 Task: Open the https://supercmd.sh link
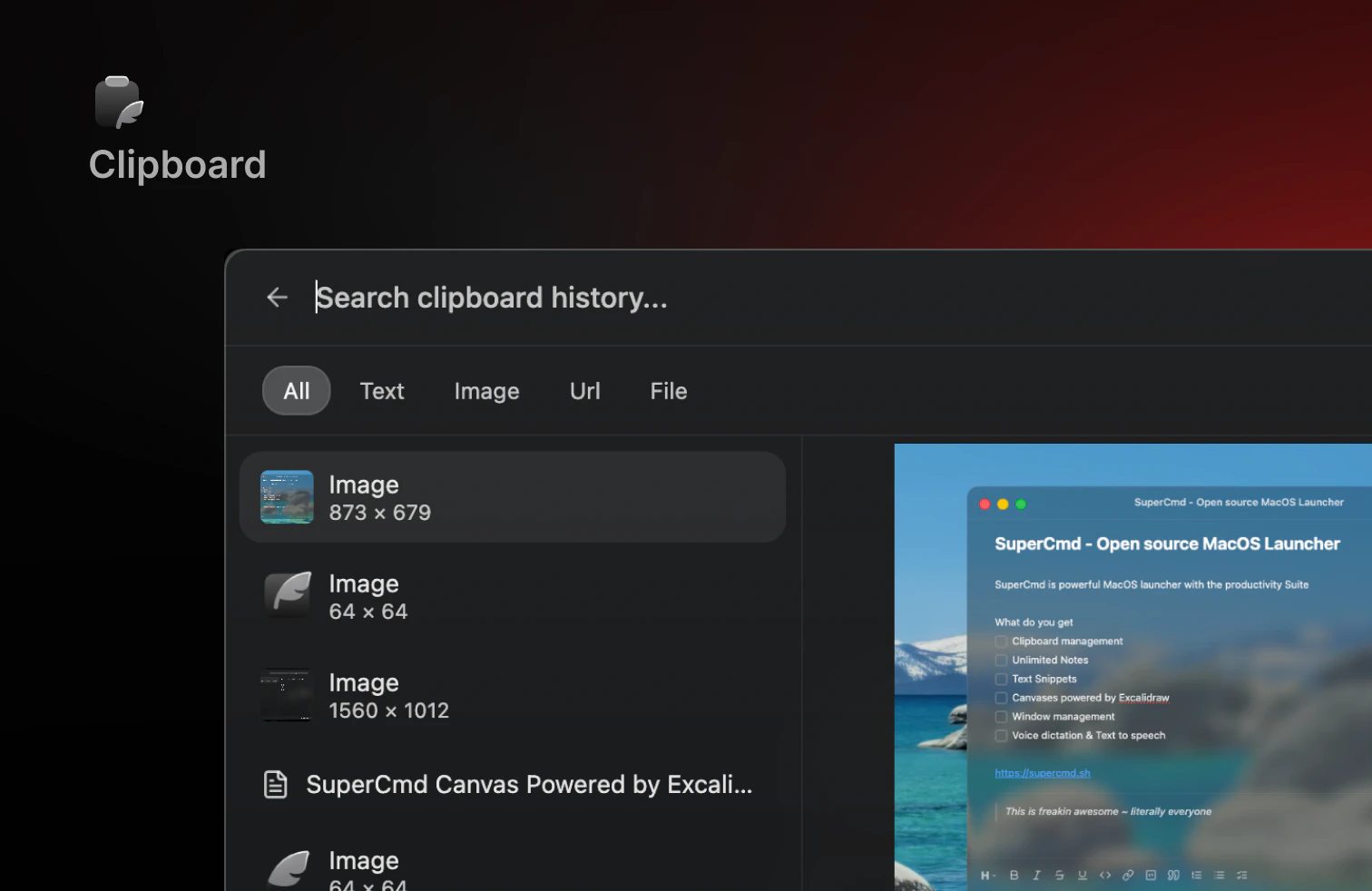pos(1042,772)
